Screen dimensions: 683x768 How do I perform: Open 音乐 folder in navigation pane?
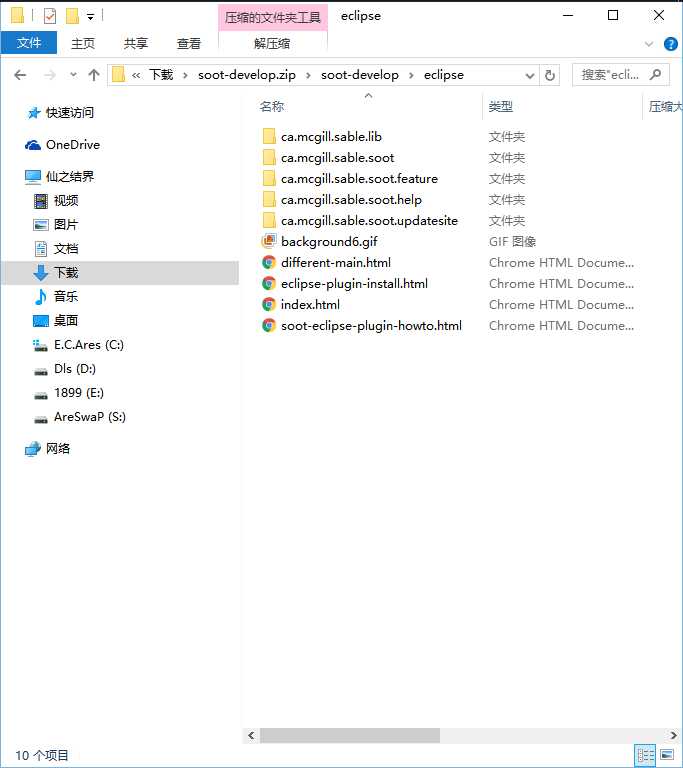point(66,296)
